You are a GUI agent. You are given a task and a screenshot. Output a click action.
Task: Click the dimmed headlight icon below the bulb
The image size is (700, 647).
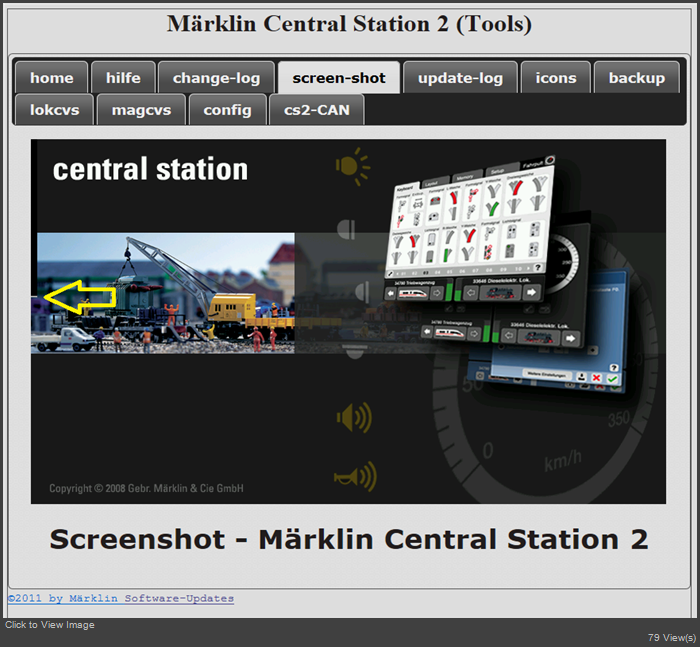click(x=346, y=230)
